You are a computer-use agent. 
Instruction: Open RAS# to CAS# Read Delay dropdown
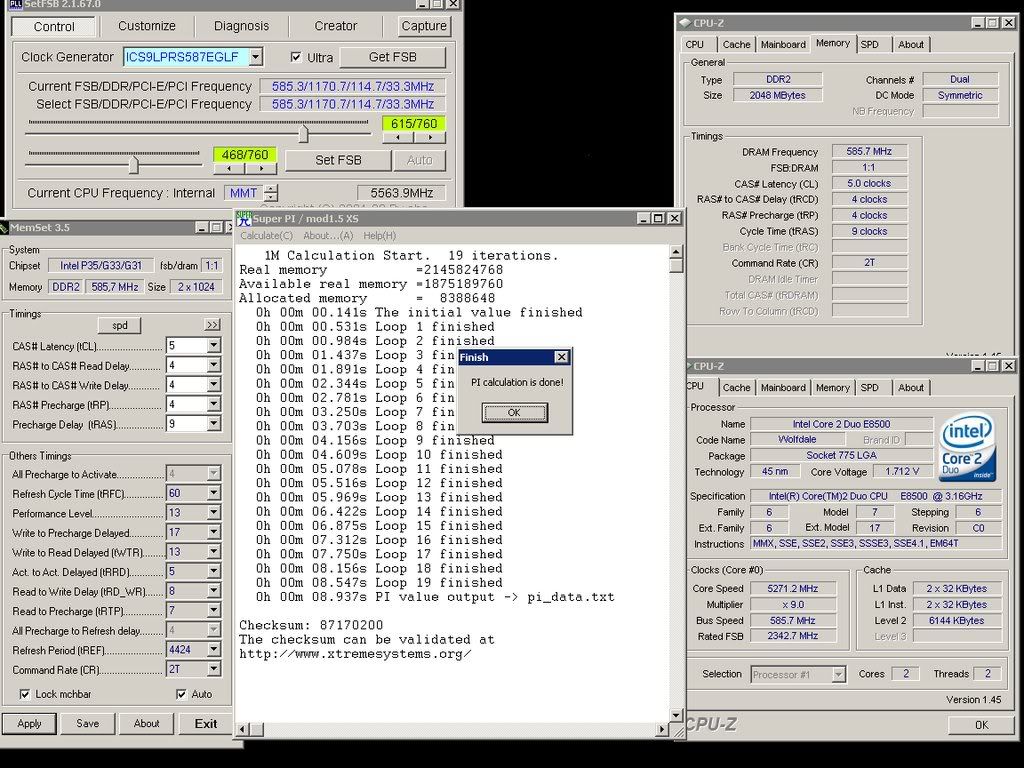pyautogui.click(x=214, y=365)
